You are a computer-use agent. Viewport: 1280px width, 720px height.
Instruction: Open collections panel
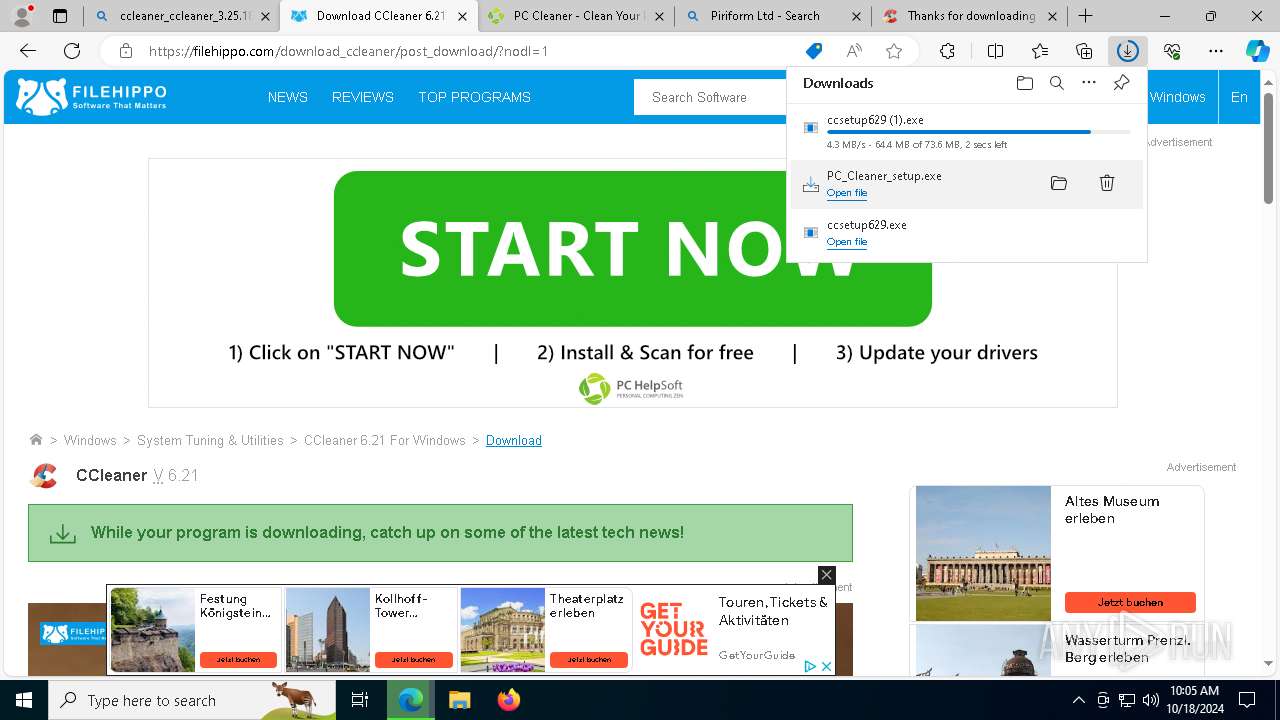(x=1084, y=51)
